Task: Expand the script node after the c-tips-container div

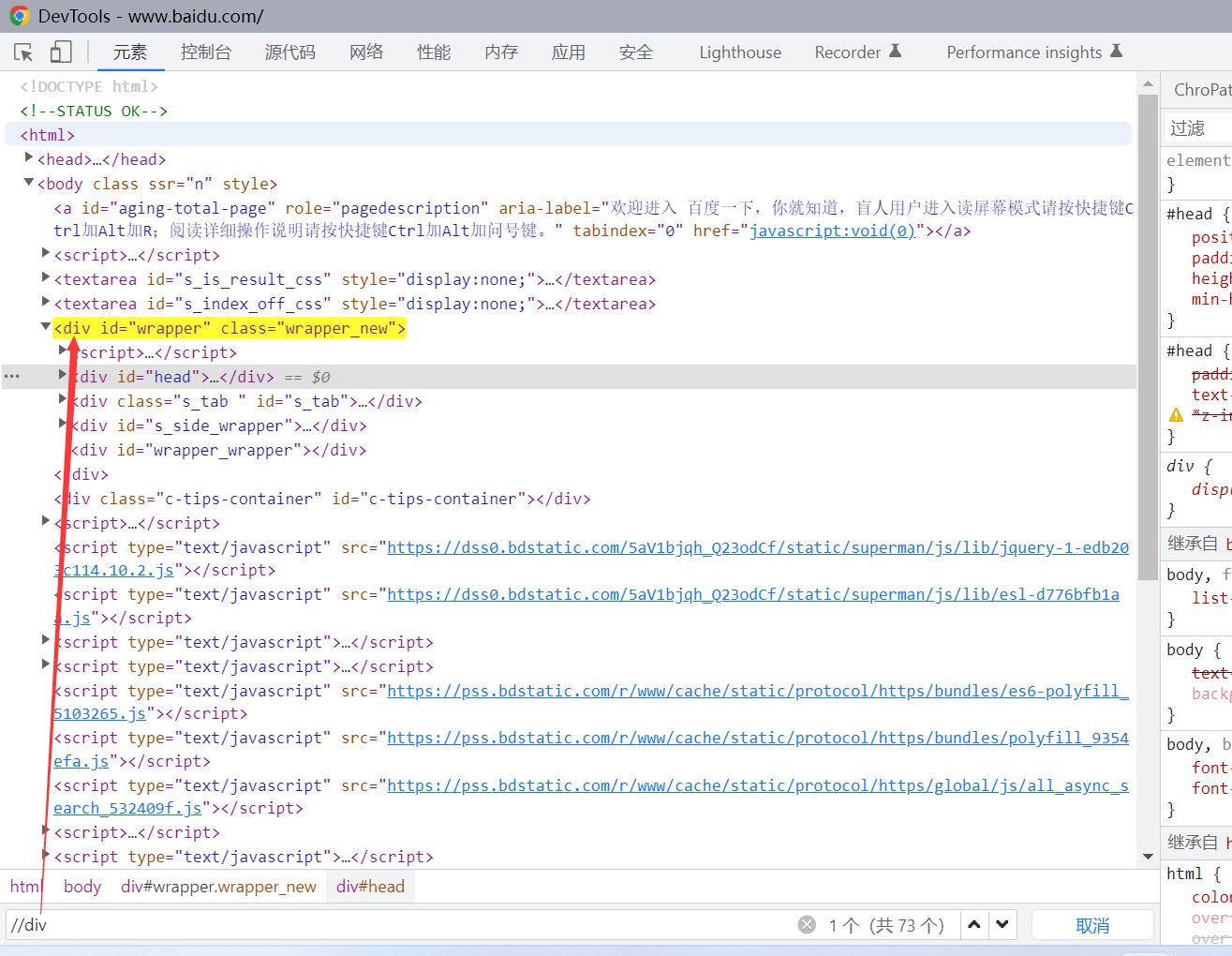Action: click(x=46, y=522)
